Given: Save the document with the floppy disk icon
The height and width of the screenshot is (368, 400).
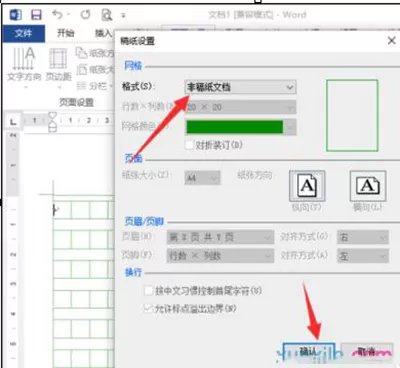Looking at the screenshot, I should (x=36, y=15).
